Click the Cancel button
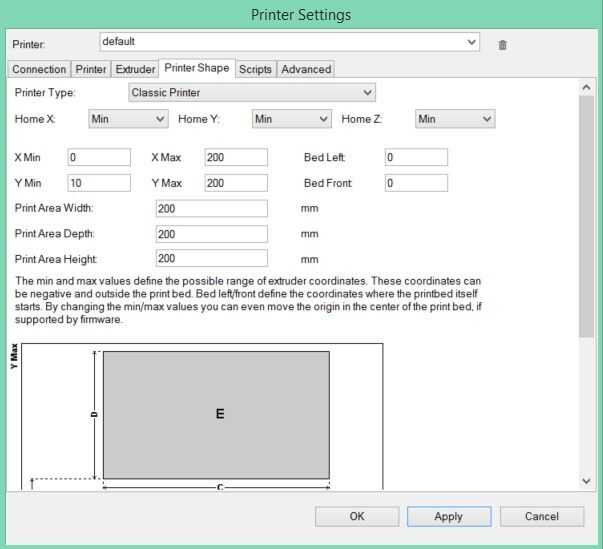The height and width of the screenshot is (549, 603). (x=542, y=516)
